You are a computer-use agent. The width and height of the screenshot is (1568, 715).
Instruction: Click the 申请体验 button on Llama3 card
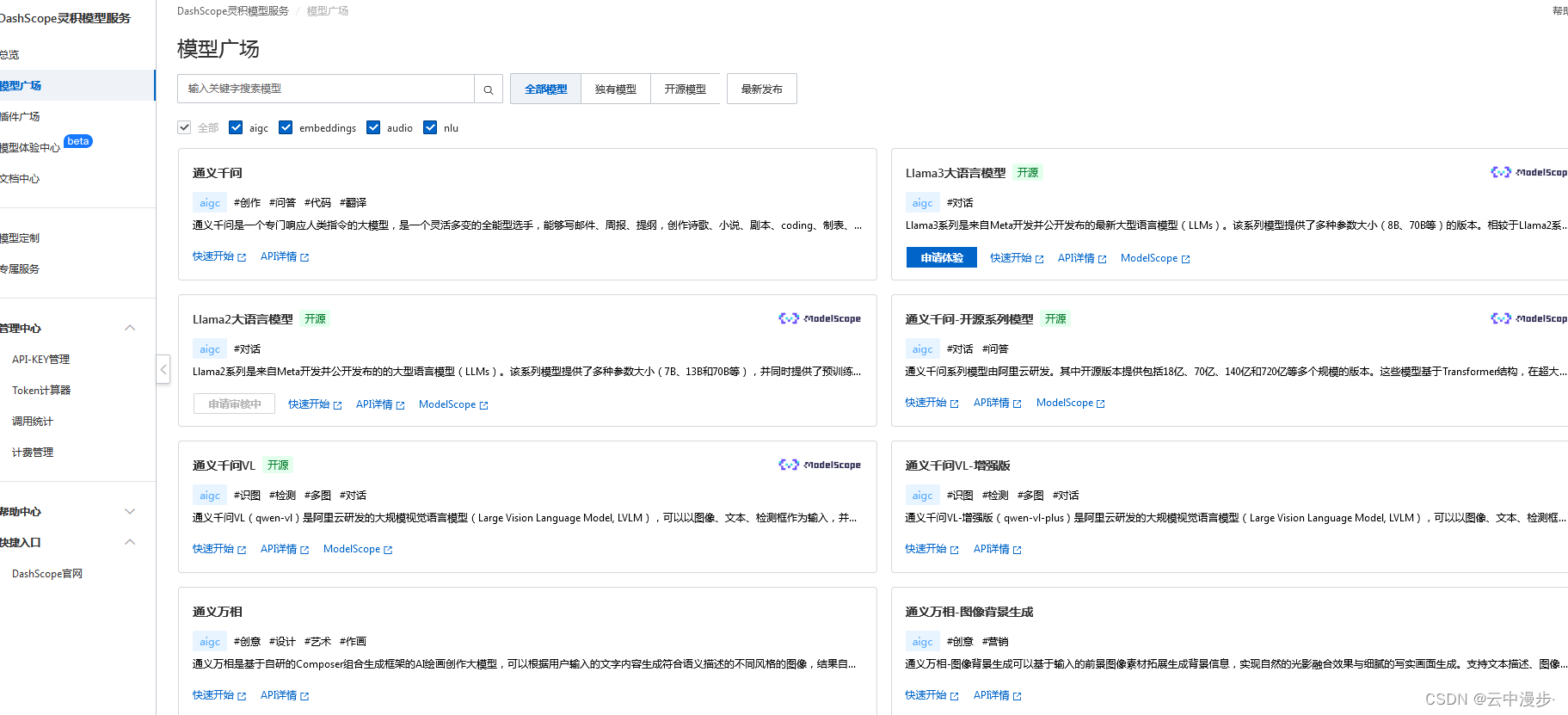point(942,257)
